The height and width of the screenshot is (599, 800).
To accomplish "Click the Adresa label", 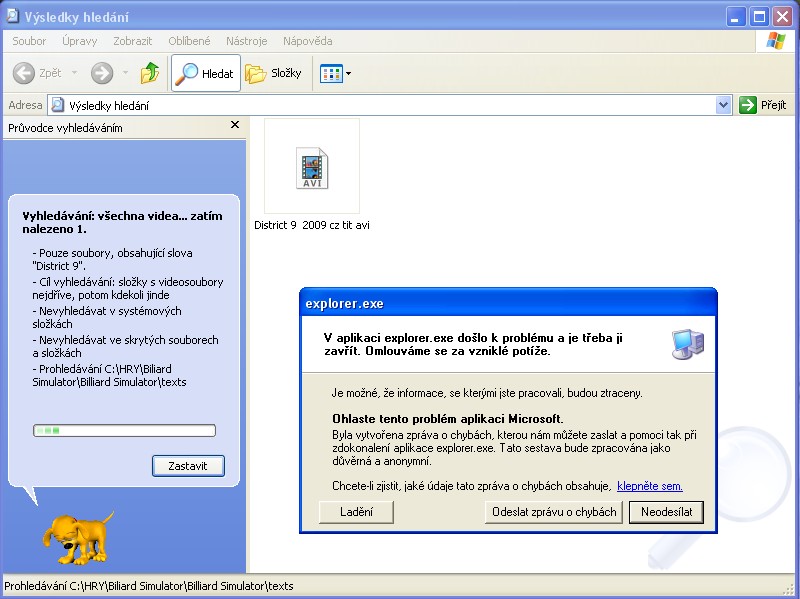I will click(x=25, y=105).
